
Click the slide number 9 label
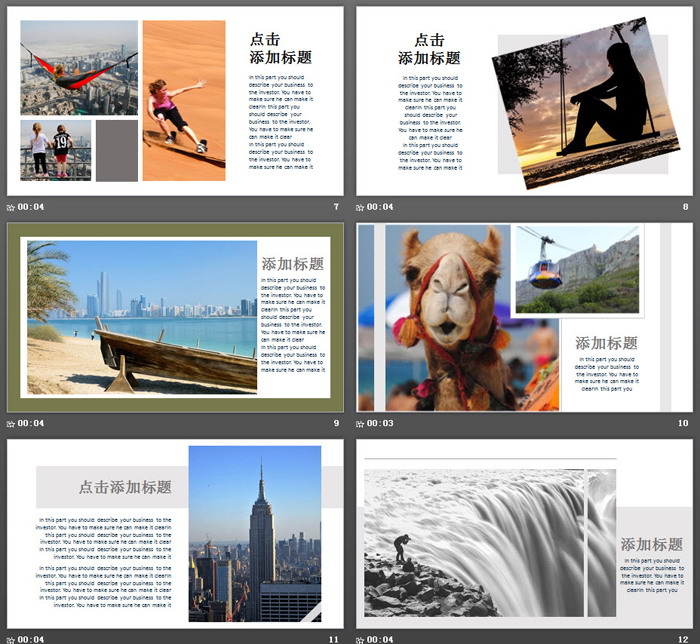336,423
